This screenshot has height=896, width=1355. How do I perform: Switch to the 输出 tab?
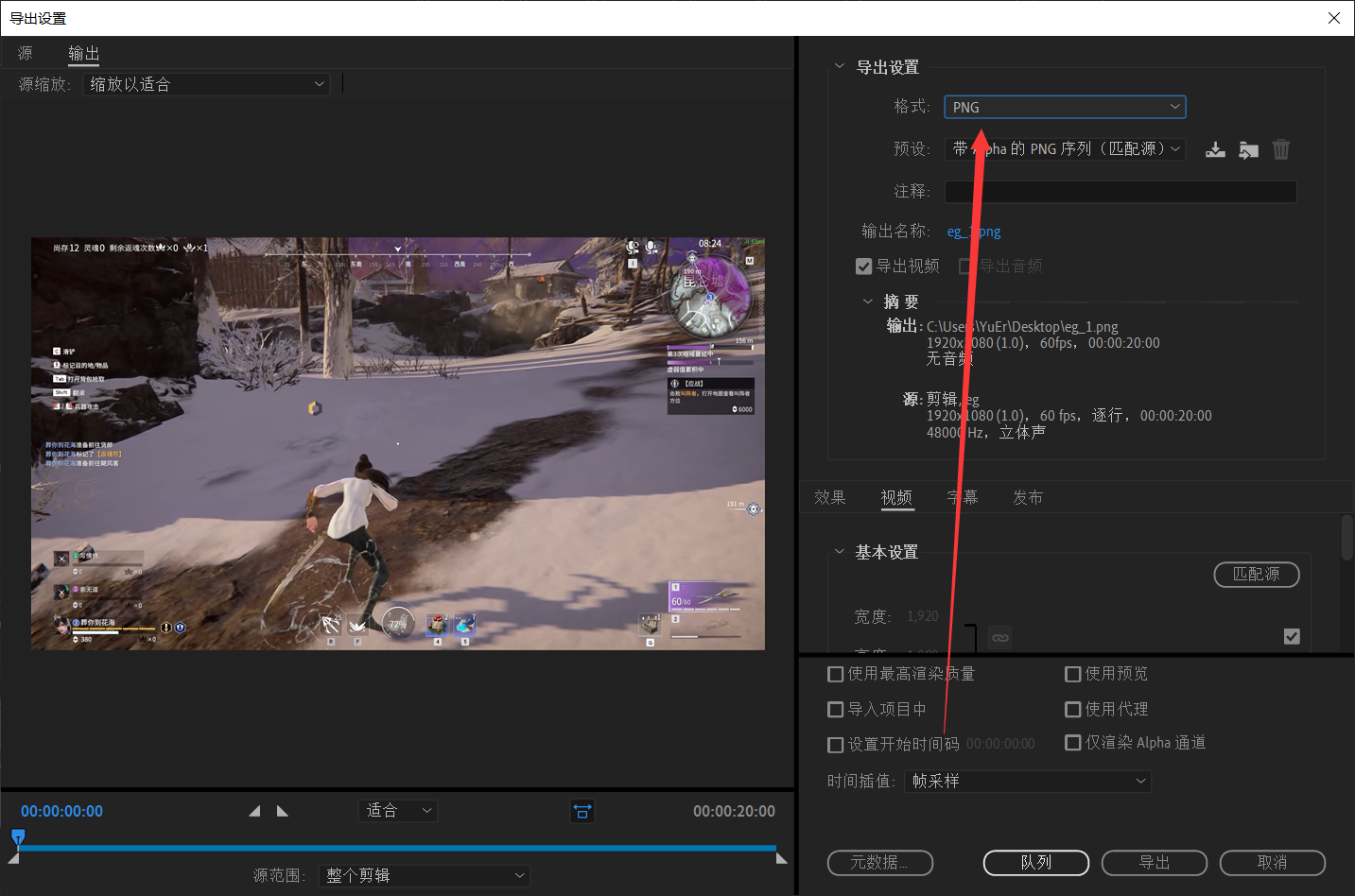click(x=83, y=53)
